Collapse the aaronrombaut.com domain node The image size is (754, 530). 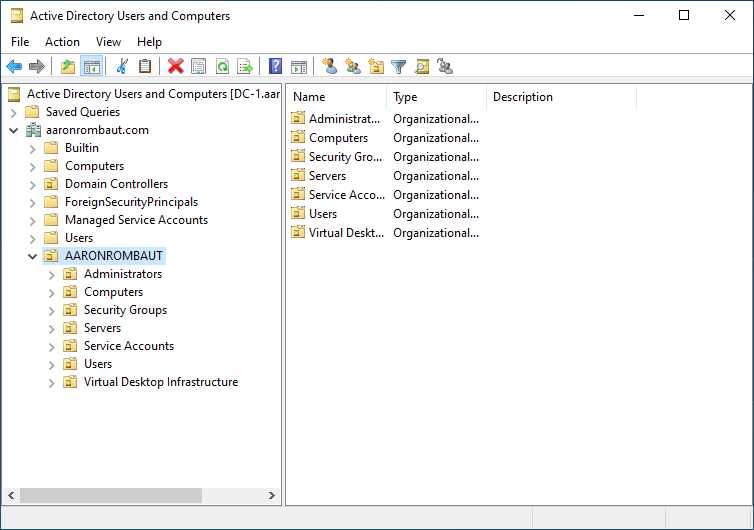[14, 130]
